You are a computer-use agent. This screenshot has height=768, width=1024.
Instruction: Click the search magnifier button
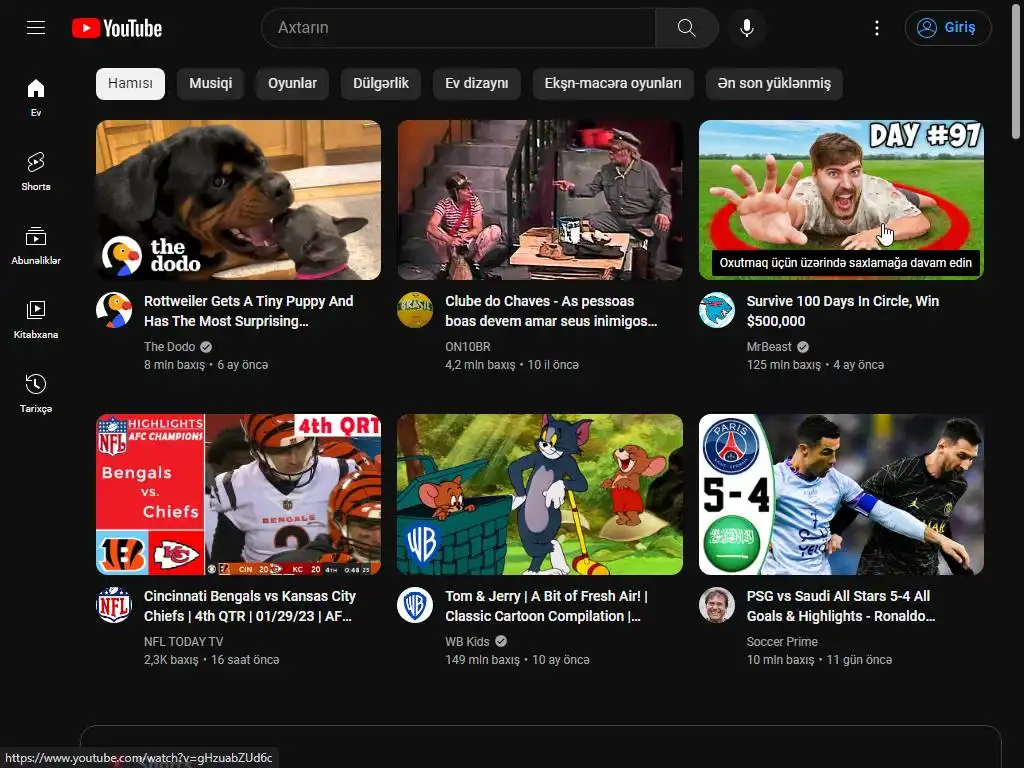coord(686,27)
